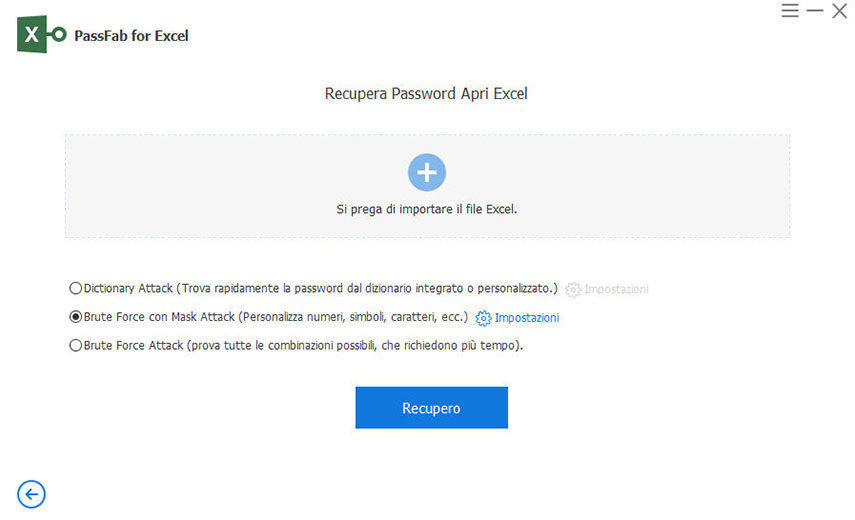This screenshot has height=520, width=855.
Task: Open the hamburger menu icon
Action: [x=790, y=11]
